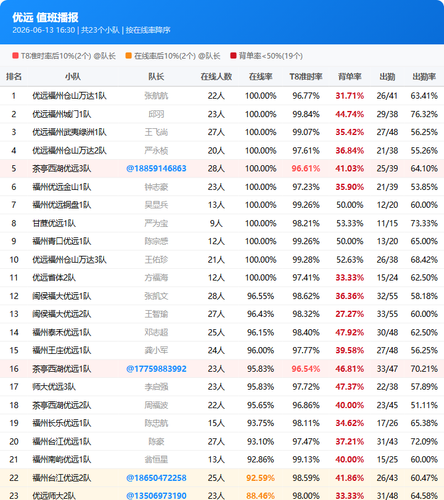Screen dimensions: 444x500
Task: Click captain name 龚小军
Action: [156, 351]
